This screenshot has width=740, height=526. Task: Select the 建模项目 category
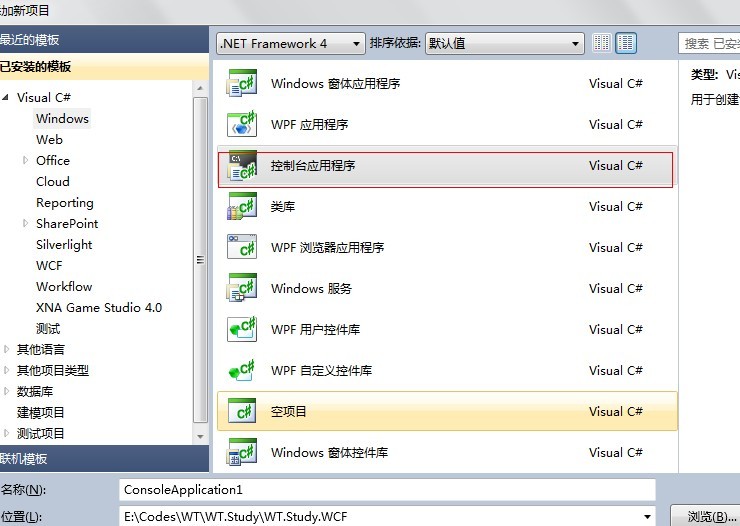pyautogui.click(x=41, y=412)
